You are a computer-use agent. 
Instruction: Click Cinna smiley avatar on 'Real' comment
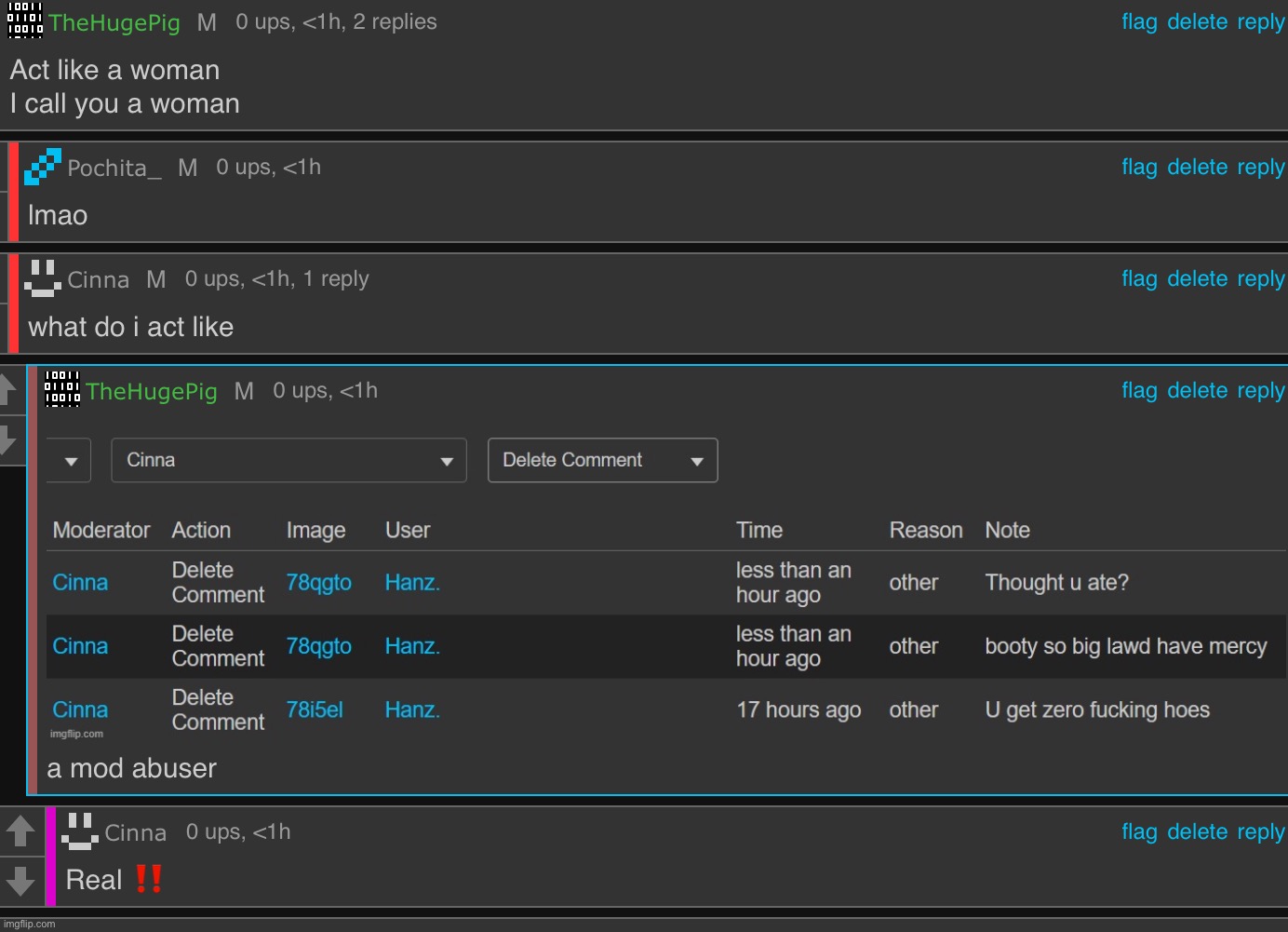click(x=80, y=831)
